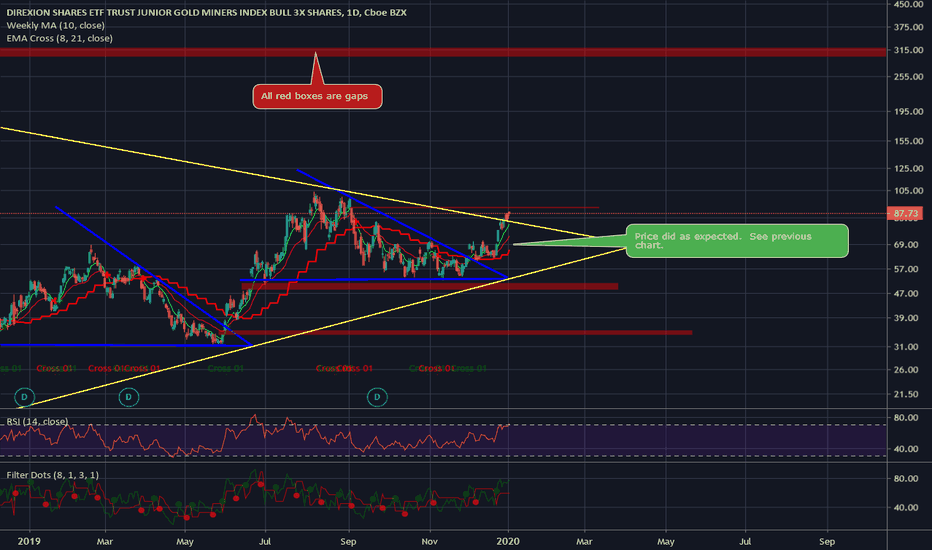Image resolution: width=932 pixels, height=550 pixels.
Task: Click the 2020 label on the time axis
Action: click(x=508, y=541)
